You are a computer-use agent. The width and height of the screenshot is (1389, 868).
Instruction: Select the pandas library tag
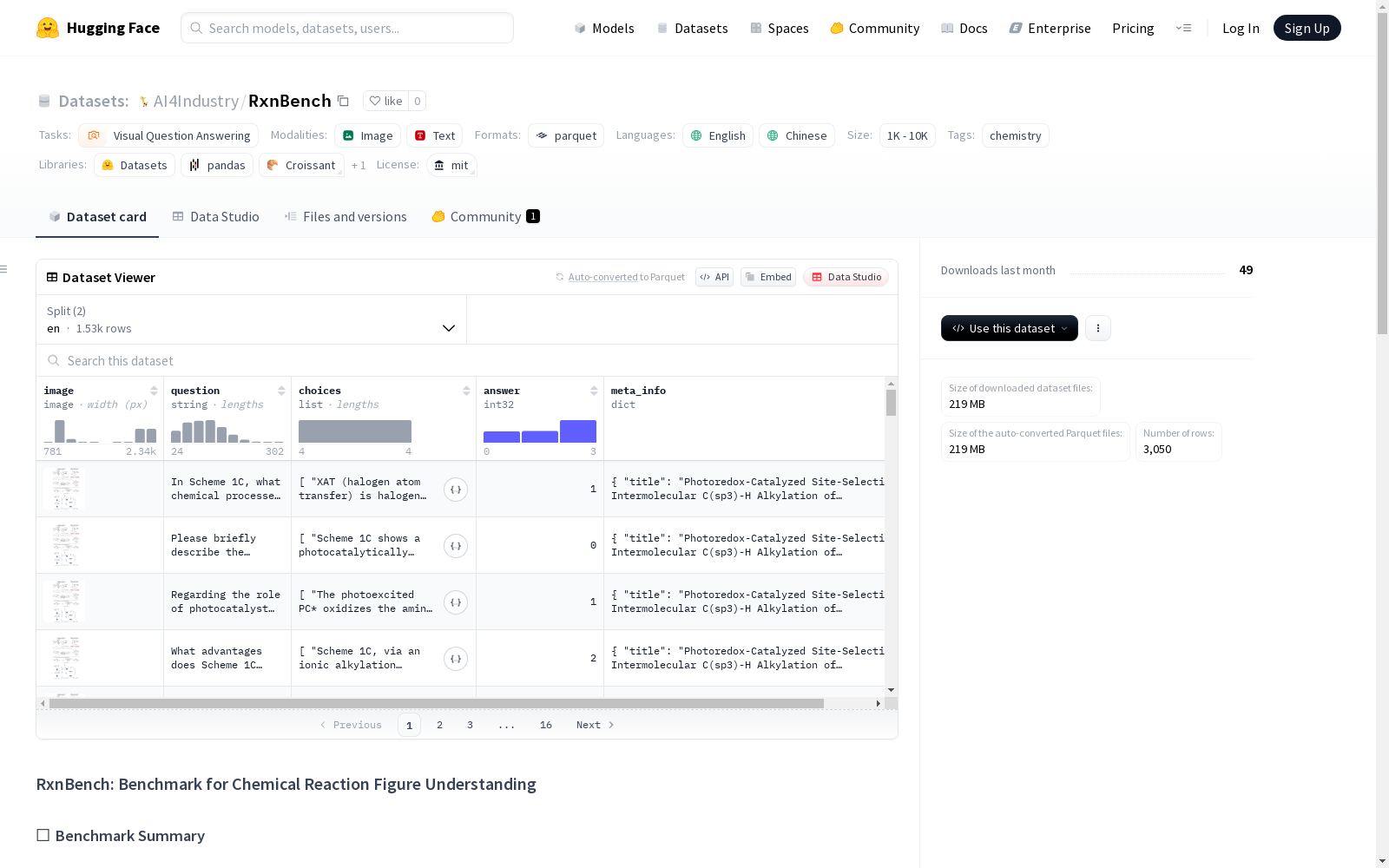(217, 165)
